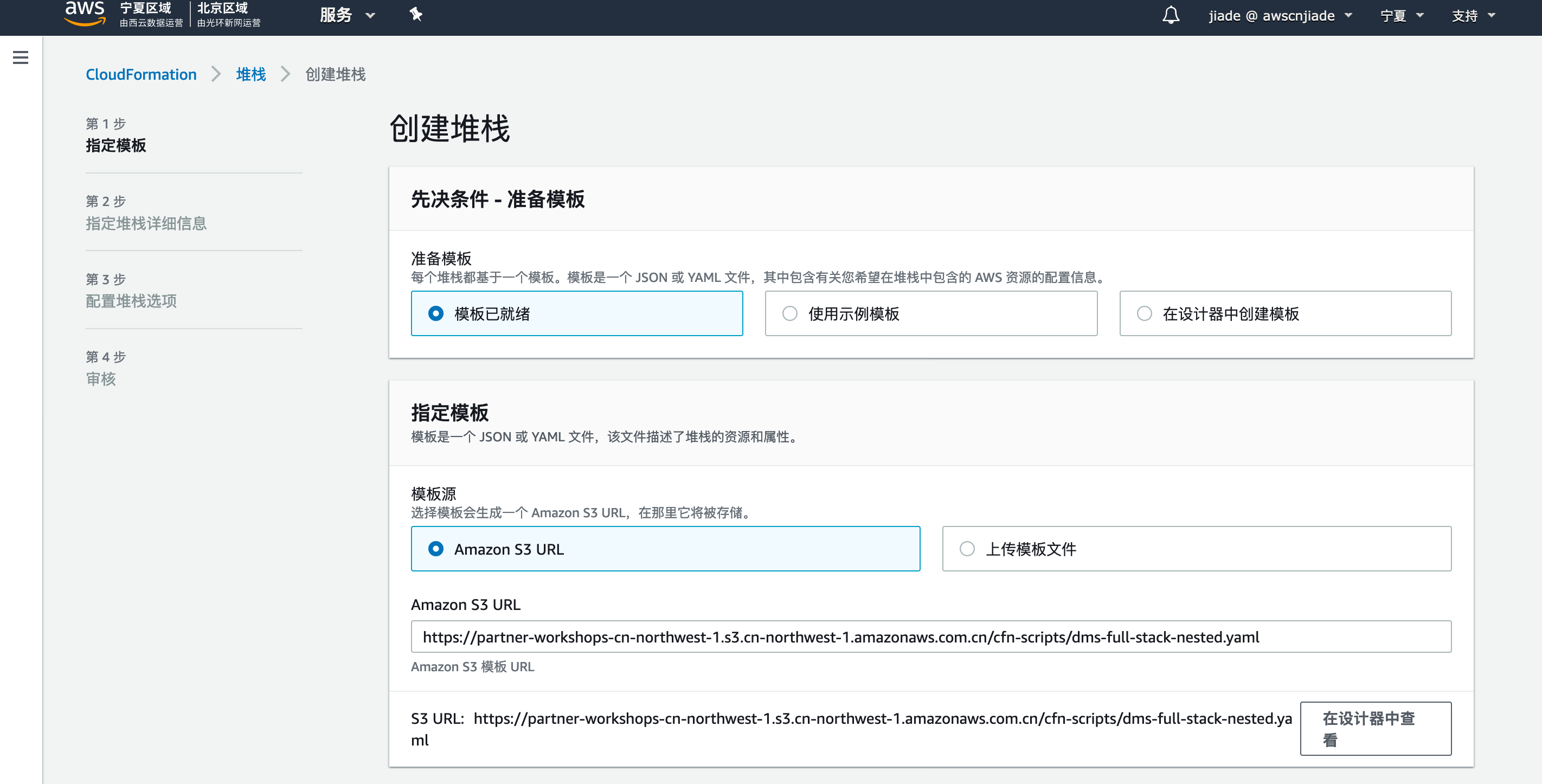Image resolution: width=1542 pixels, height=784 pixels.
Task: Select the 模板已就绪 radio option
Action: [x=436, y=313]
